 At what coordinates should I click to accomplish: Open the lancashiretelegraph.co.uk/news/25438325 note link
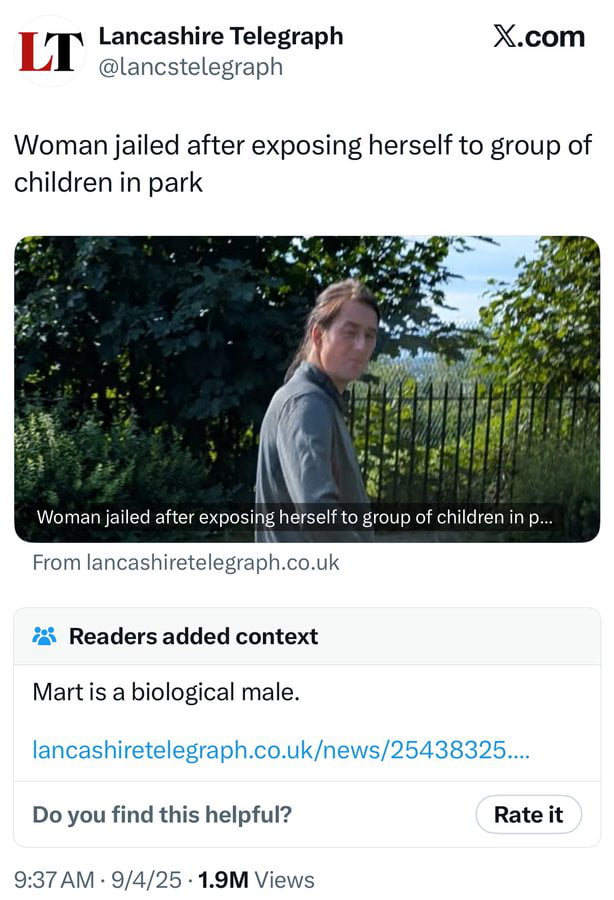pos(281,749)
